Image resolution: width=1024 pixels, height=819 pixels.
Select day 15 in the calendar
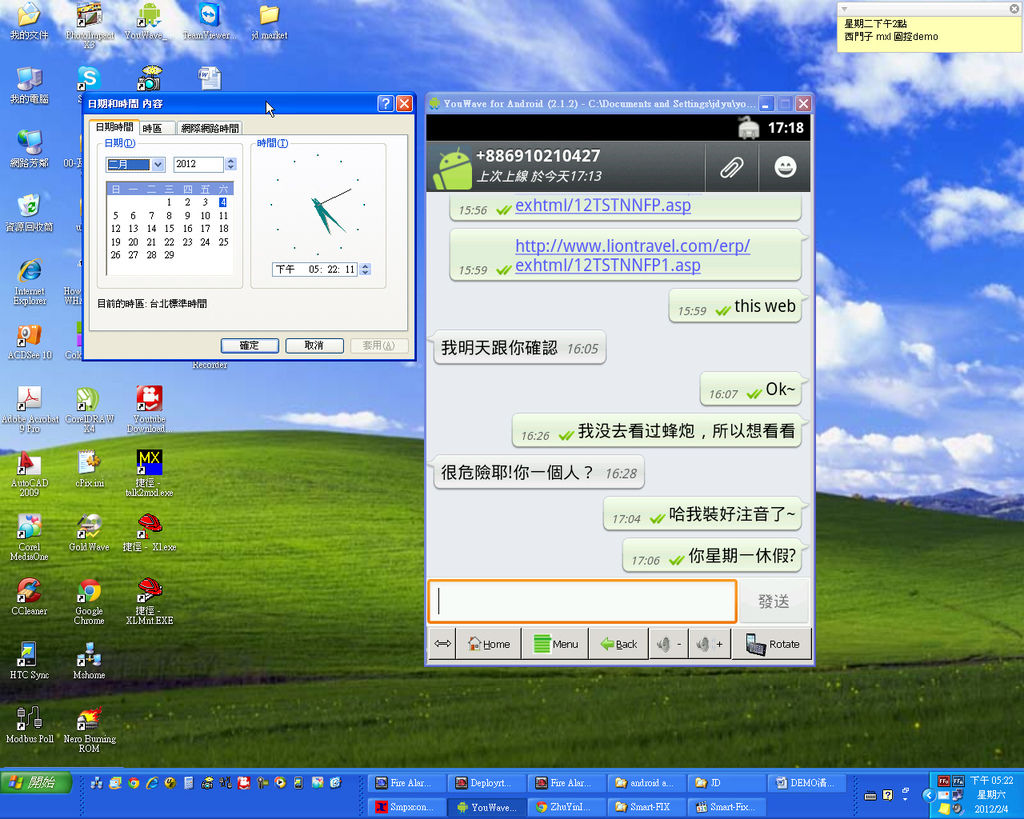(169, 229)
